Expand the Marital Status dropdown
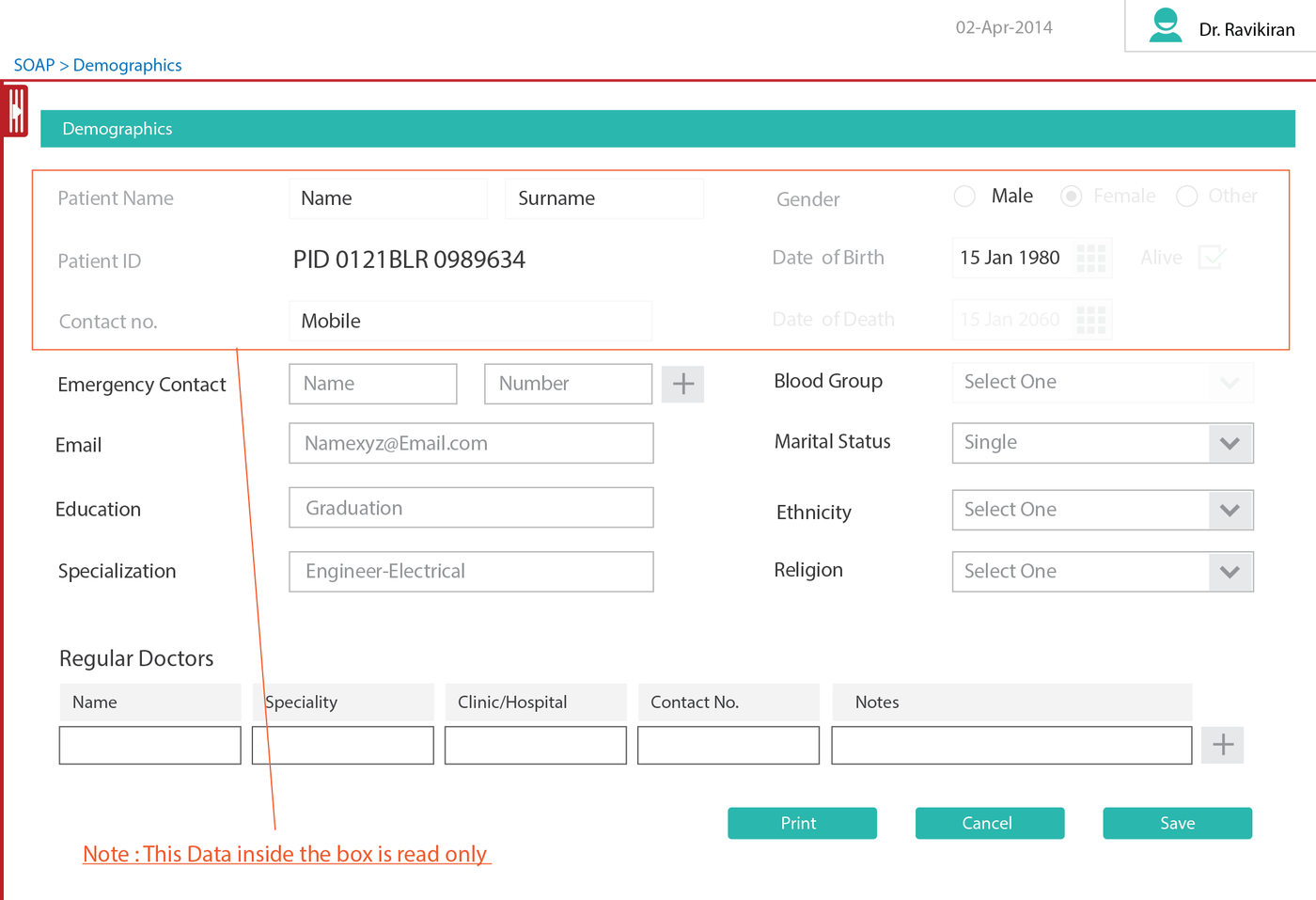Viewport: 1316px width, 900px height. [x=1230, y=443]
